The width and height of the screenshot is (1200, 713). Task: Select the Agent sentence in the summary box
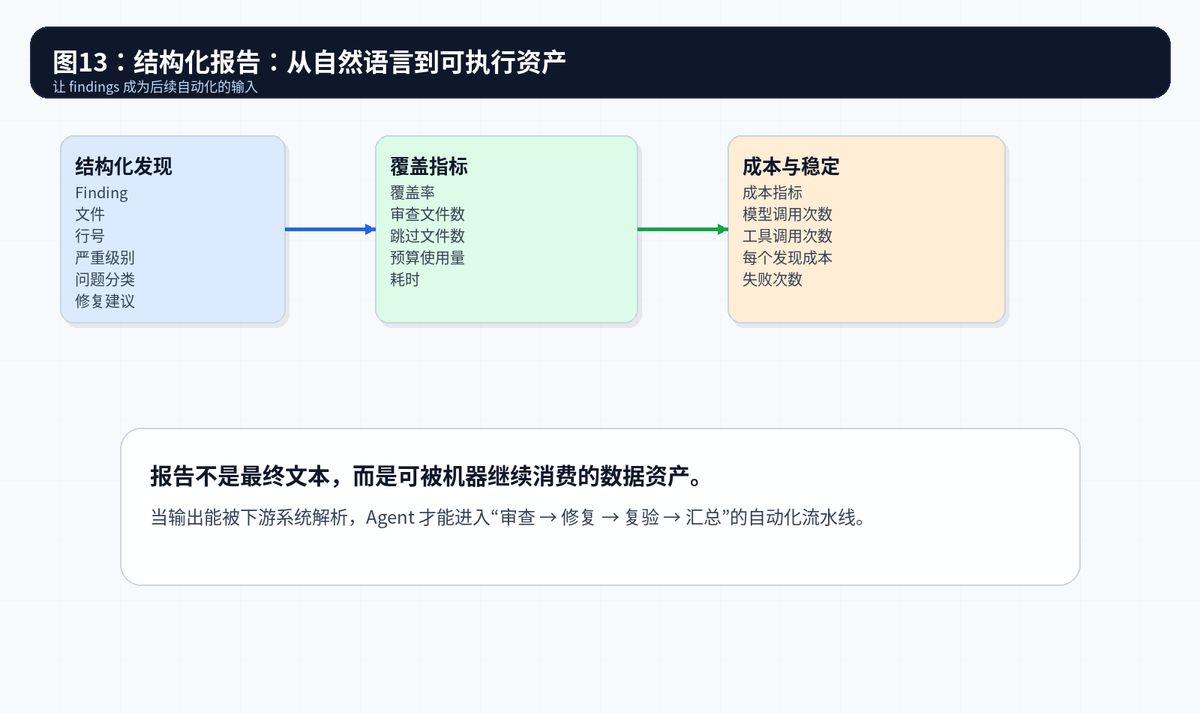[506, 518]
